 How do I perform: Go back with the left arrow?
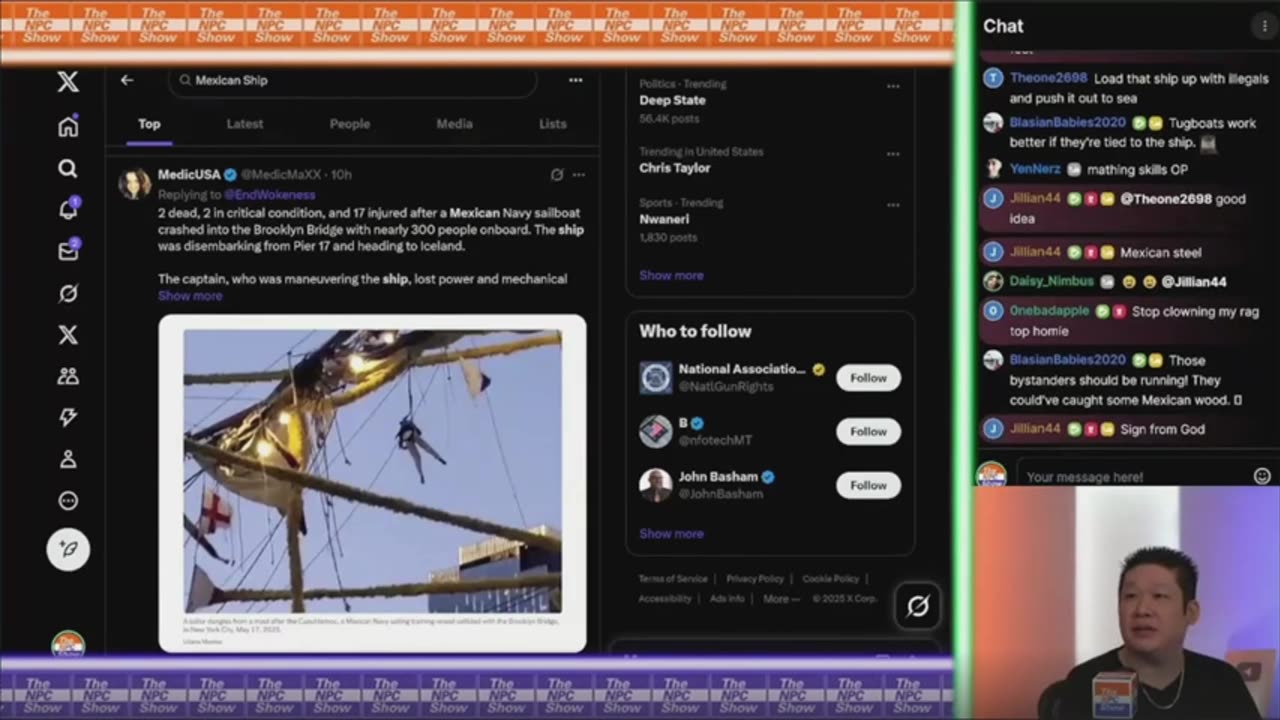coord(127,80)
